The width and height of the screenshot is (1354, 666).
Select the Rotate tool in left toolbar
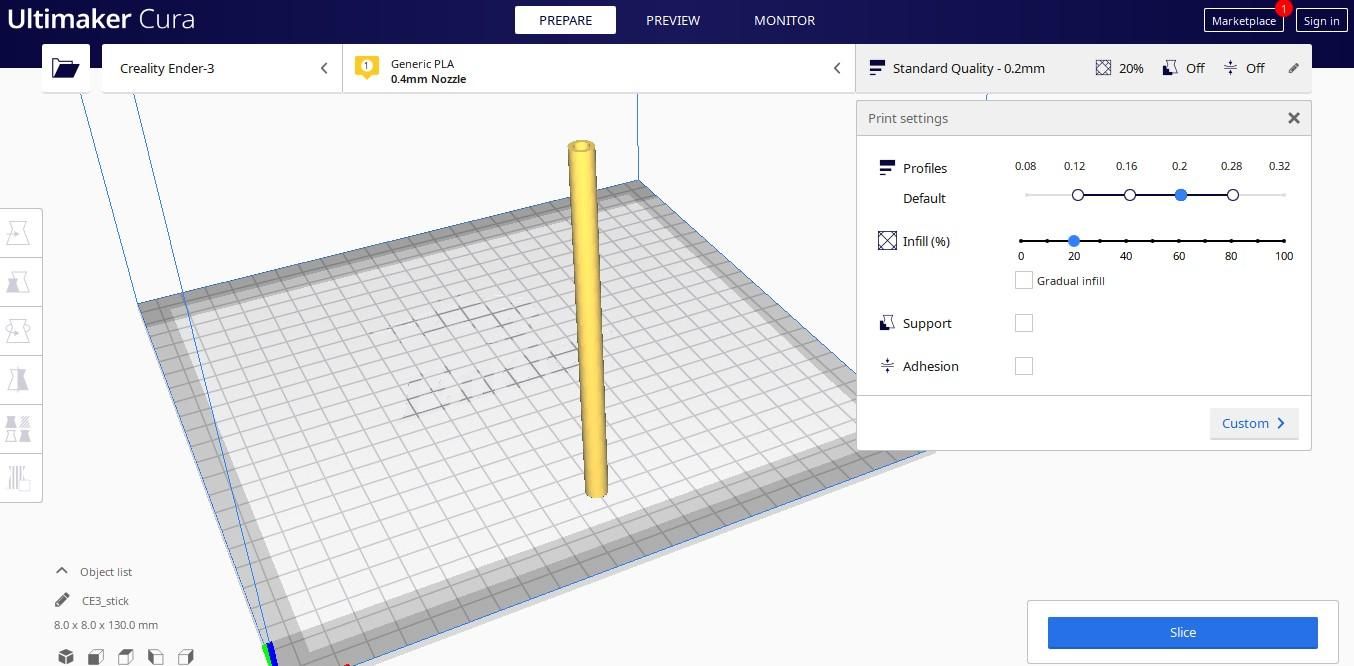[x=18, y=330]
